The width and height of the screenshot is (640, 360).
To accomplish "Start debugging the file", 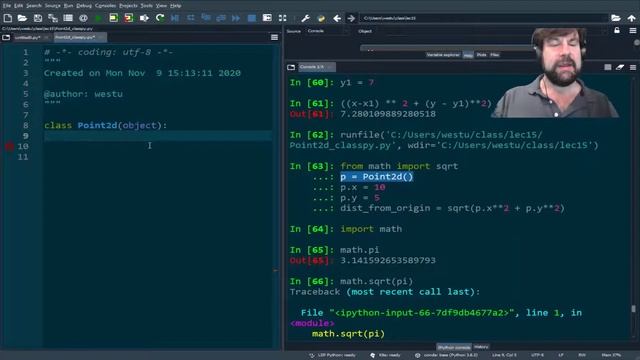I will [x=175, y=18].
